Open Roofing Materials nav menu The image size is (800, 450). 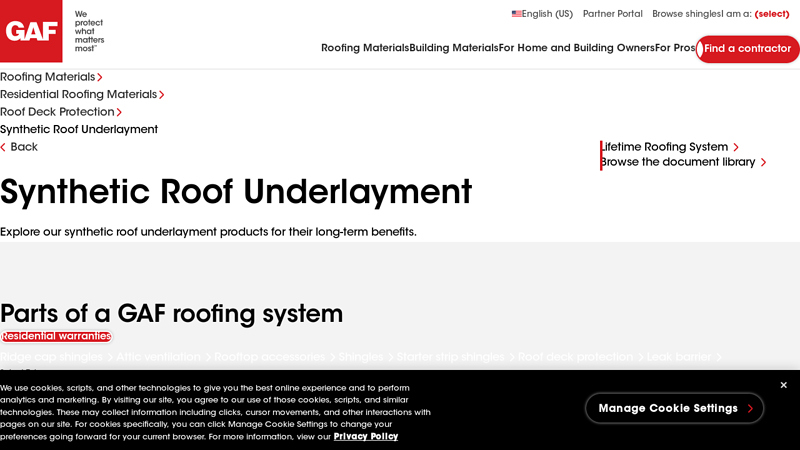[365, 48]
